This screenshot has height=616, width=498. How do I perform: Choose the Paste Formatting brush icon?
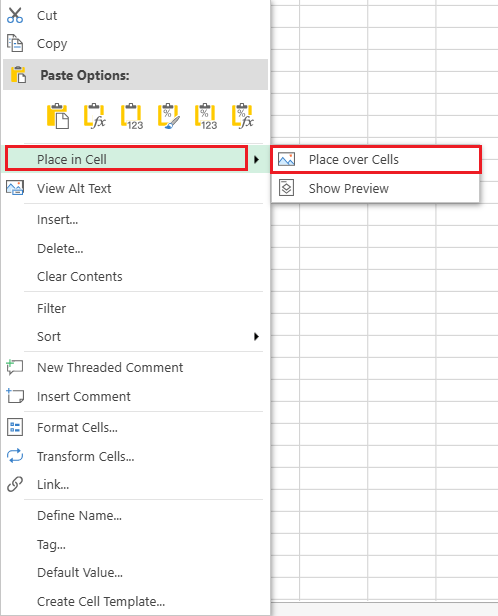(168, 116)
